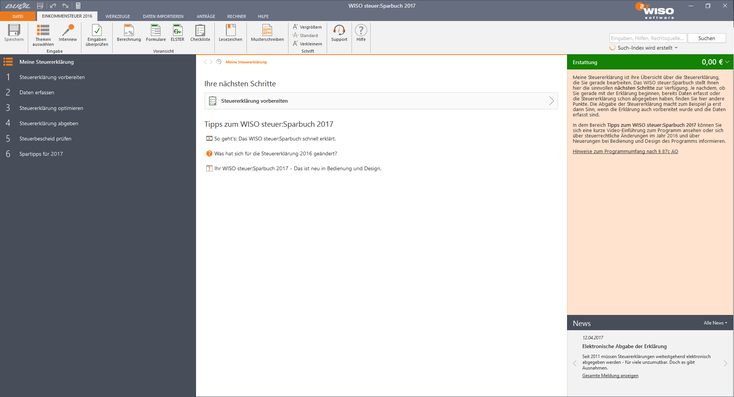
Task: Start the Interview mode with the microphone icon
Action: click(68, 33)
